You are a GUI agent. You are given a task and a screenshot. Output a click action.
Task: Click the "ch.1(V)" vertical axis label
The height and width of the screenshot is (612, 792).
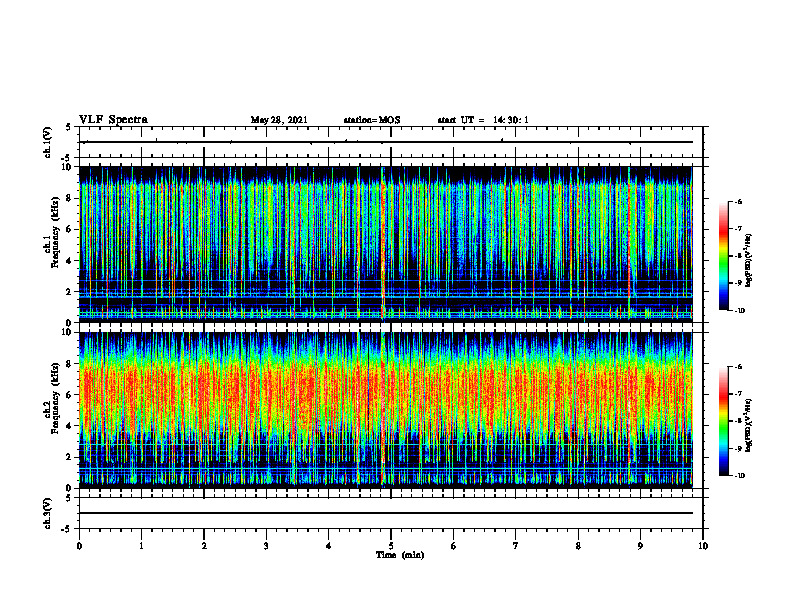47,142
